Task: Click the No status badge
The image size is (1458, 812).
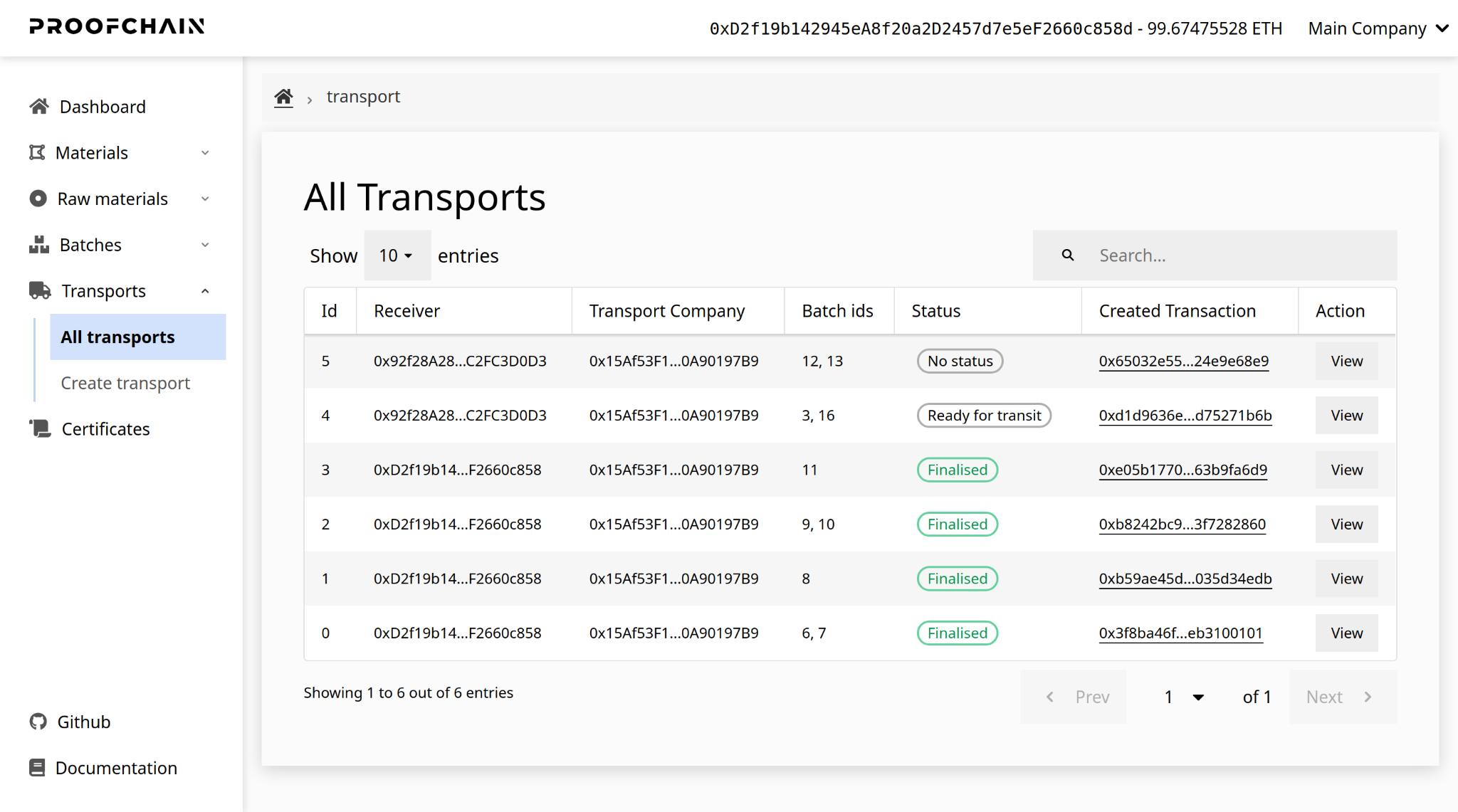Action: (960, 361)
